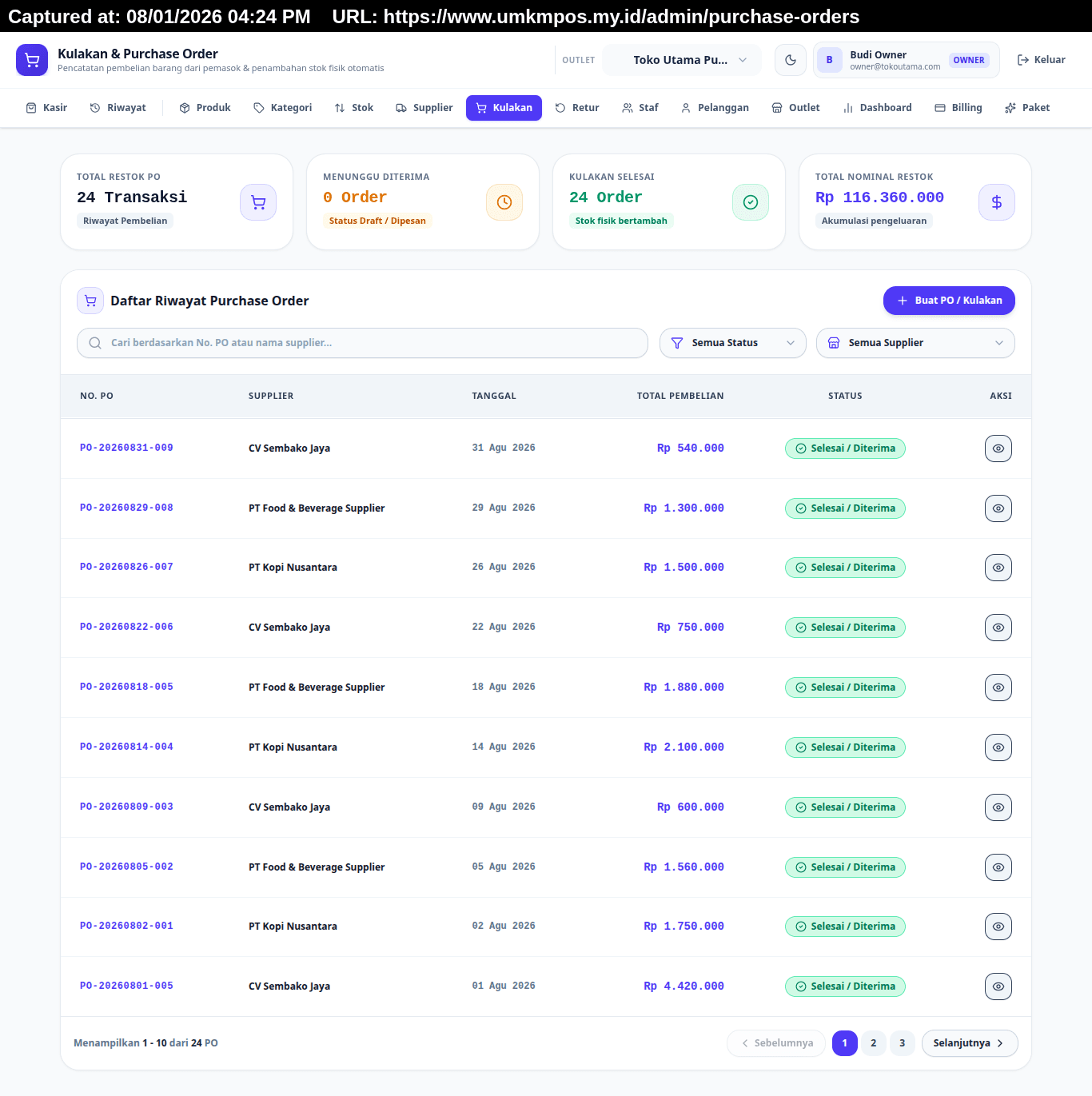Open the Supplier tab
This screenshot has height=1096, width=1092.
424,108
